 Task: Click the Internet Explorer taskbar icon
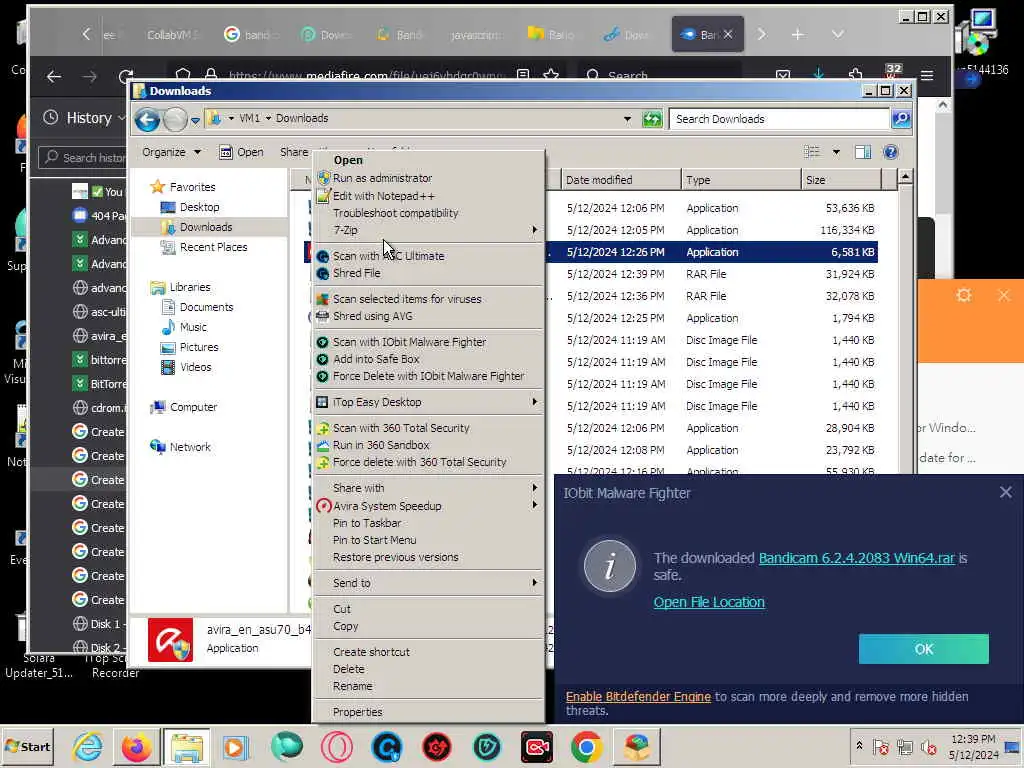click(x=88, y=747)
